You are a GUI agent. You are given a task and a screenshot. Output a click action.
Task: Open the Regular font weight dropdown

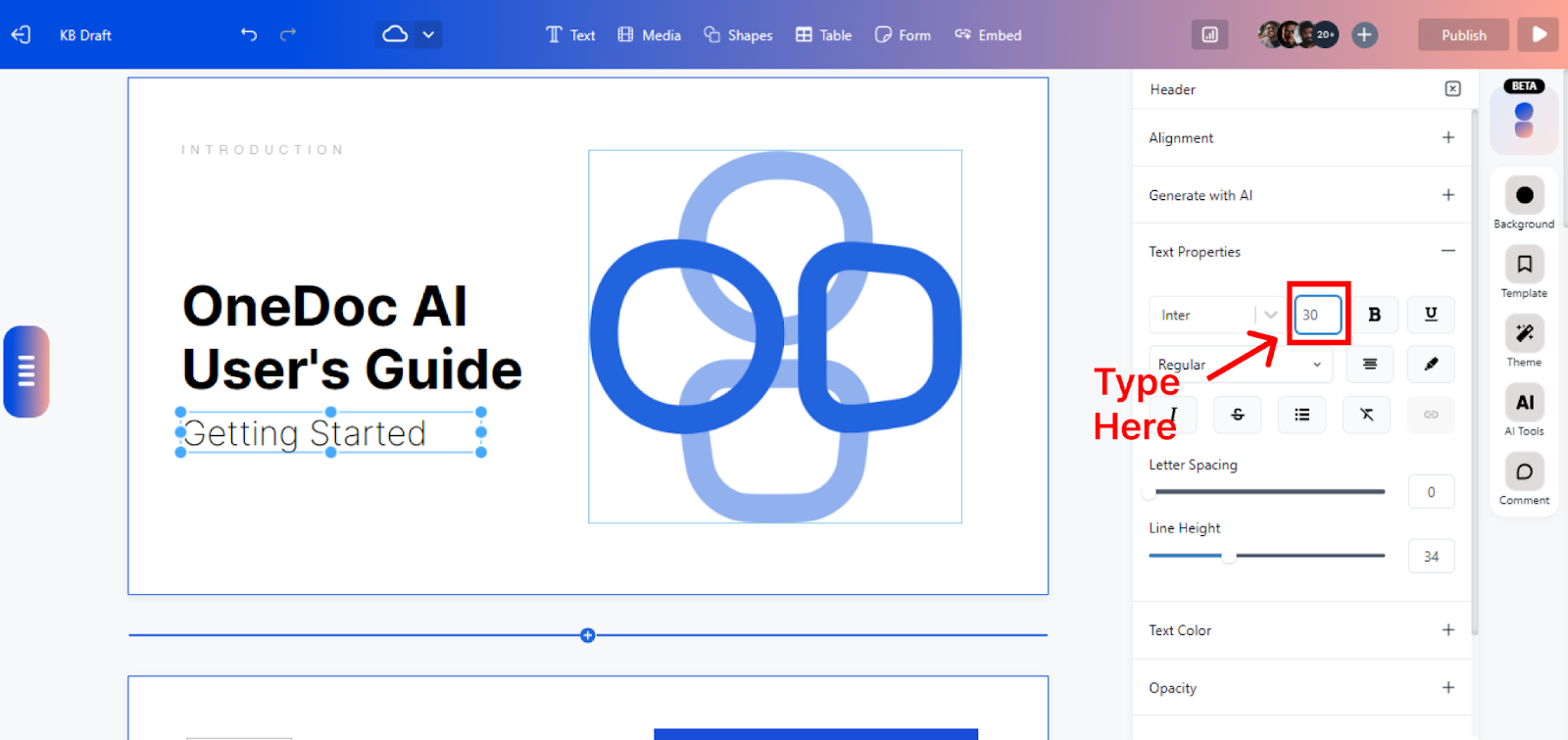coord(1241,365)
